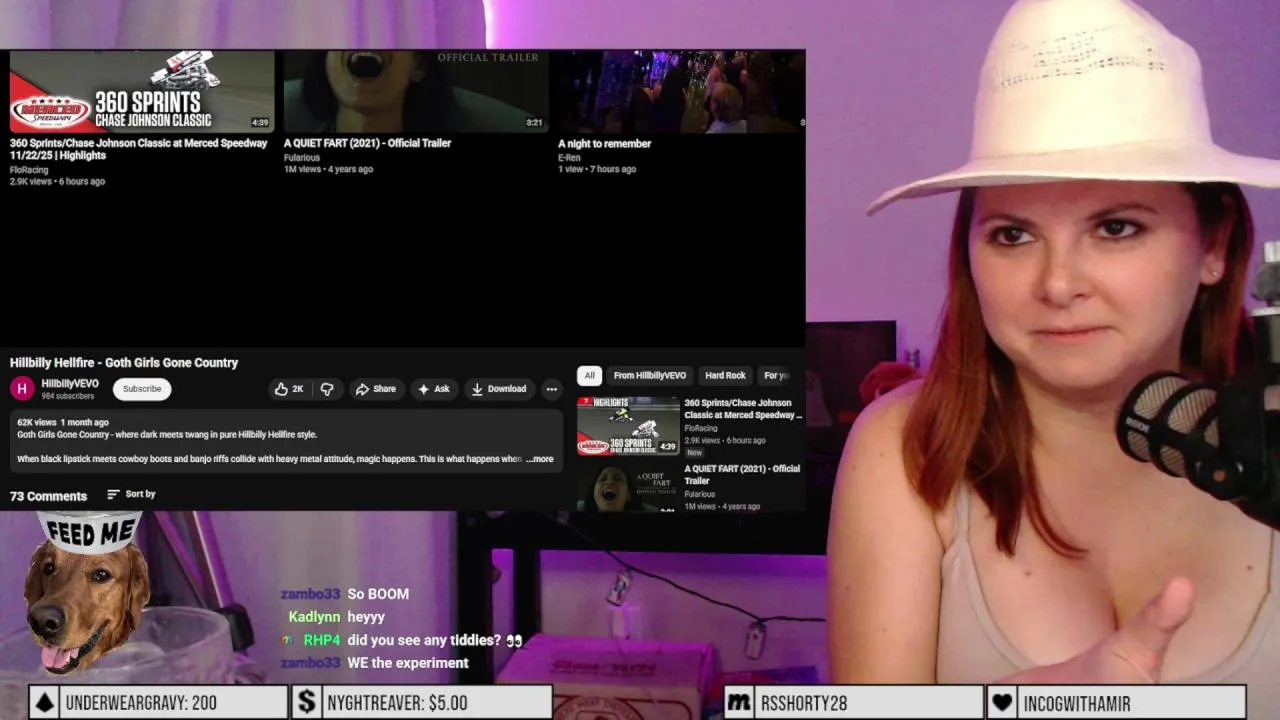Expand the description with ...more
Screen dimensions: 1280x720
coord(540,459)
